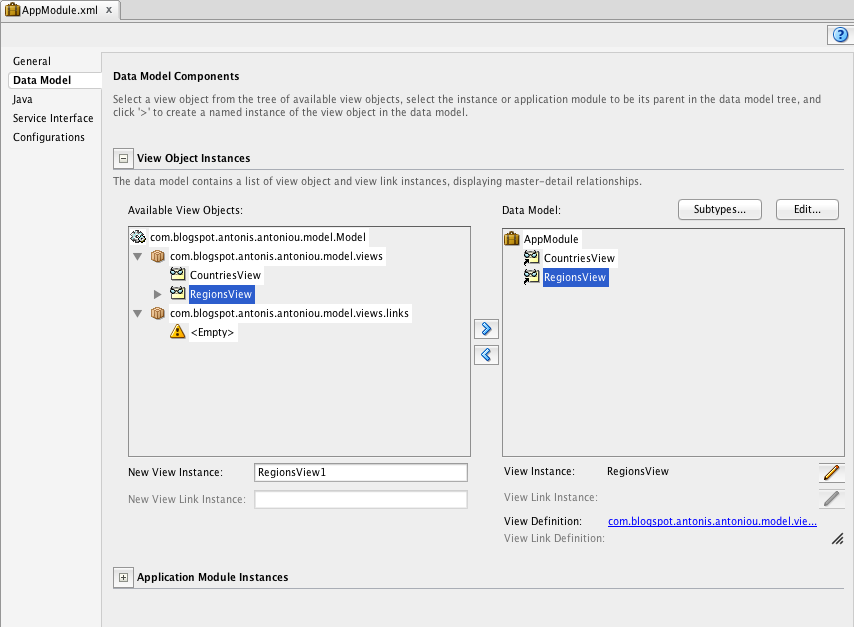Click the view object icon beside CountriesView
The width and height of the screenshot is (854, 627).
click(x=175, y=274)
